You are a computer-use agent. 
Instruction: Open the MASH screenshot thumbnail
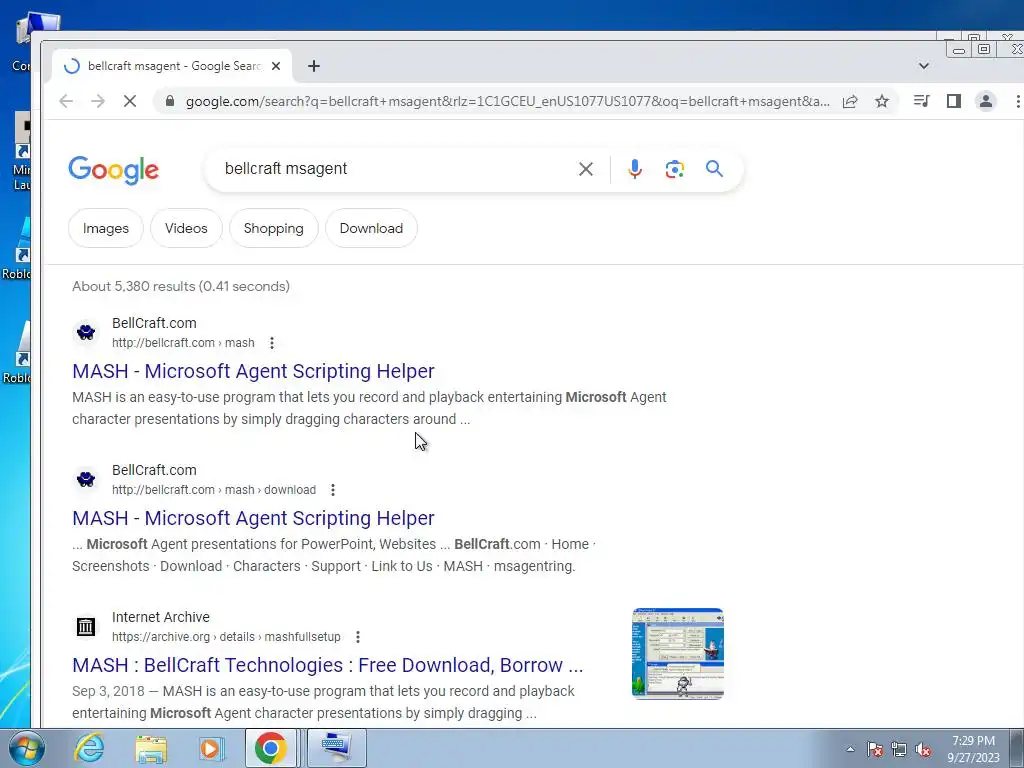[678, 654]
